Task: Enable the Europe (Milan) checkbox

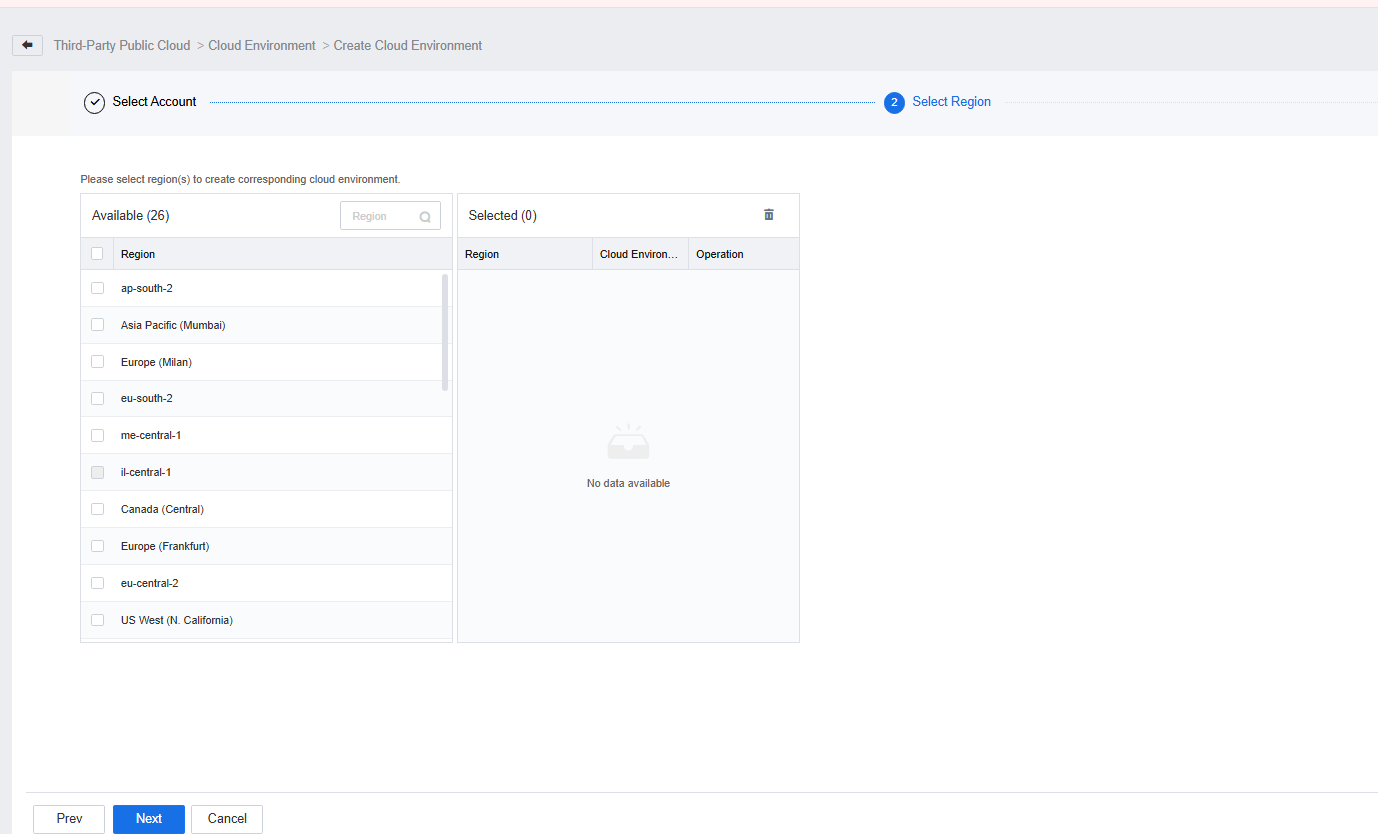Action: coord(97,362)
